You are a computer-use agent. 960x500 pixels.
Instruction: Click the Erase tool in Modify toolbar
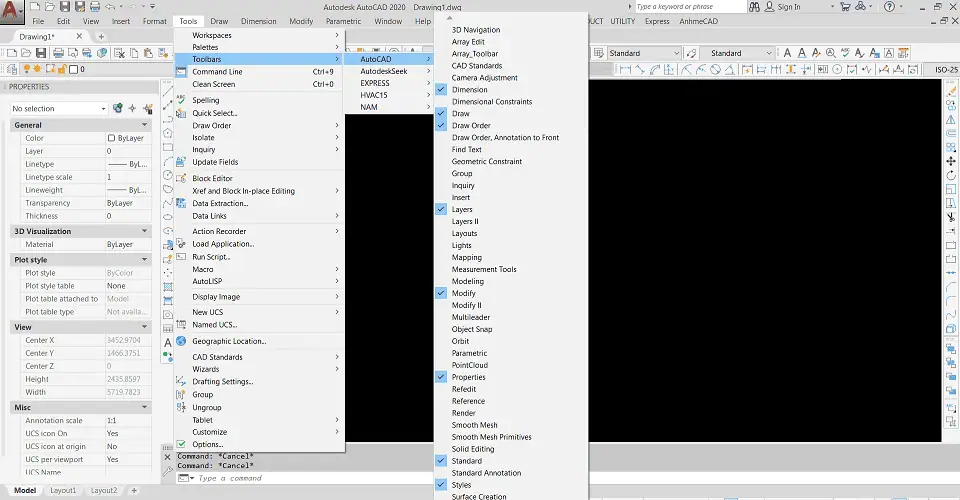point(951,91)
